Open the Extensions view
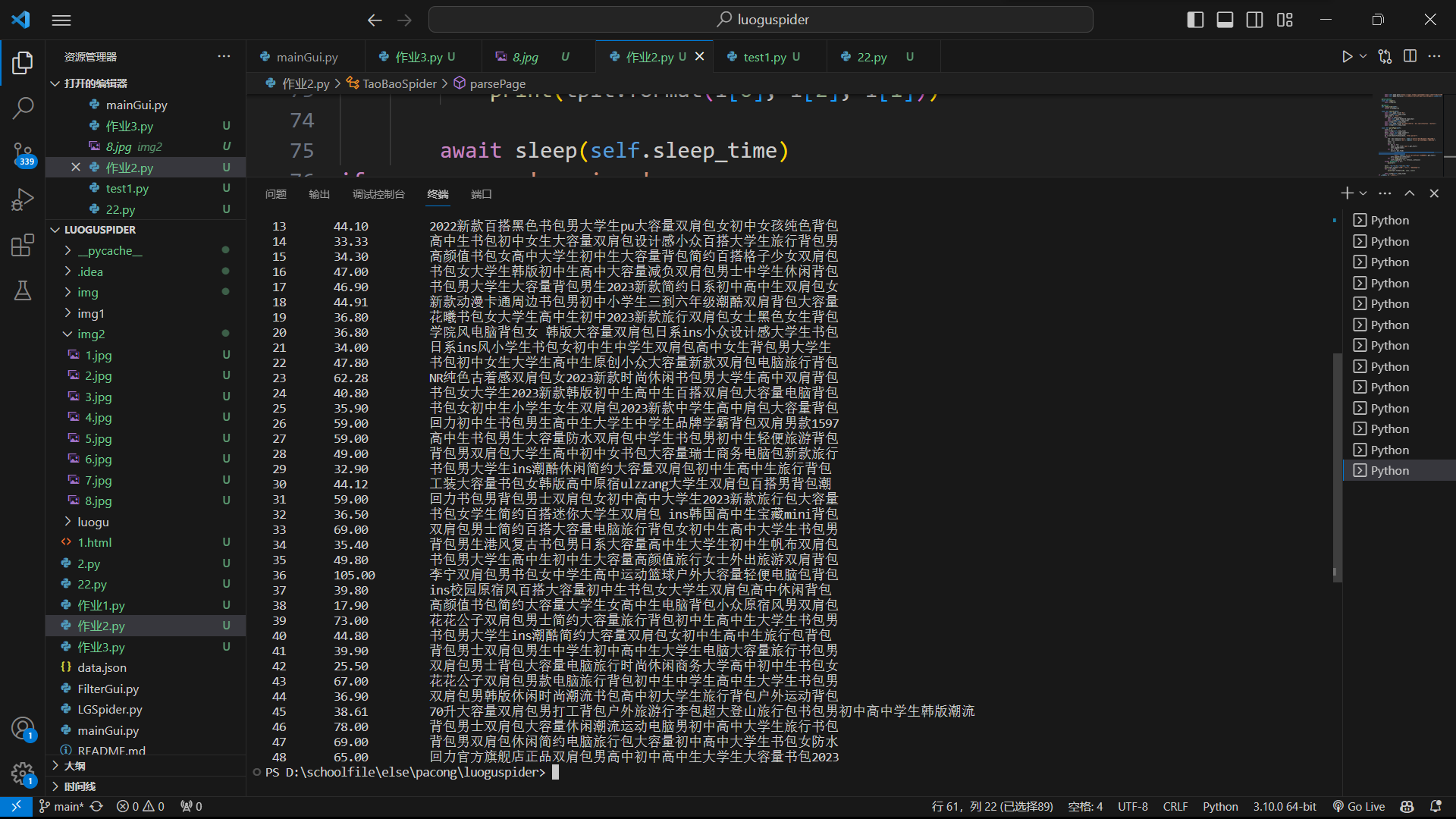The width and height of the screenshot is (1456, 819). point(23,245)
